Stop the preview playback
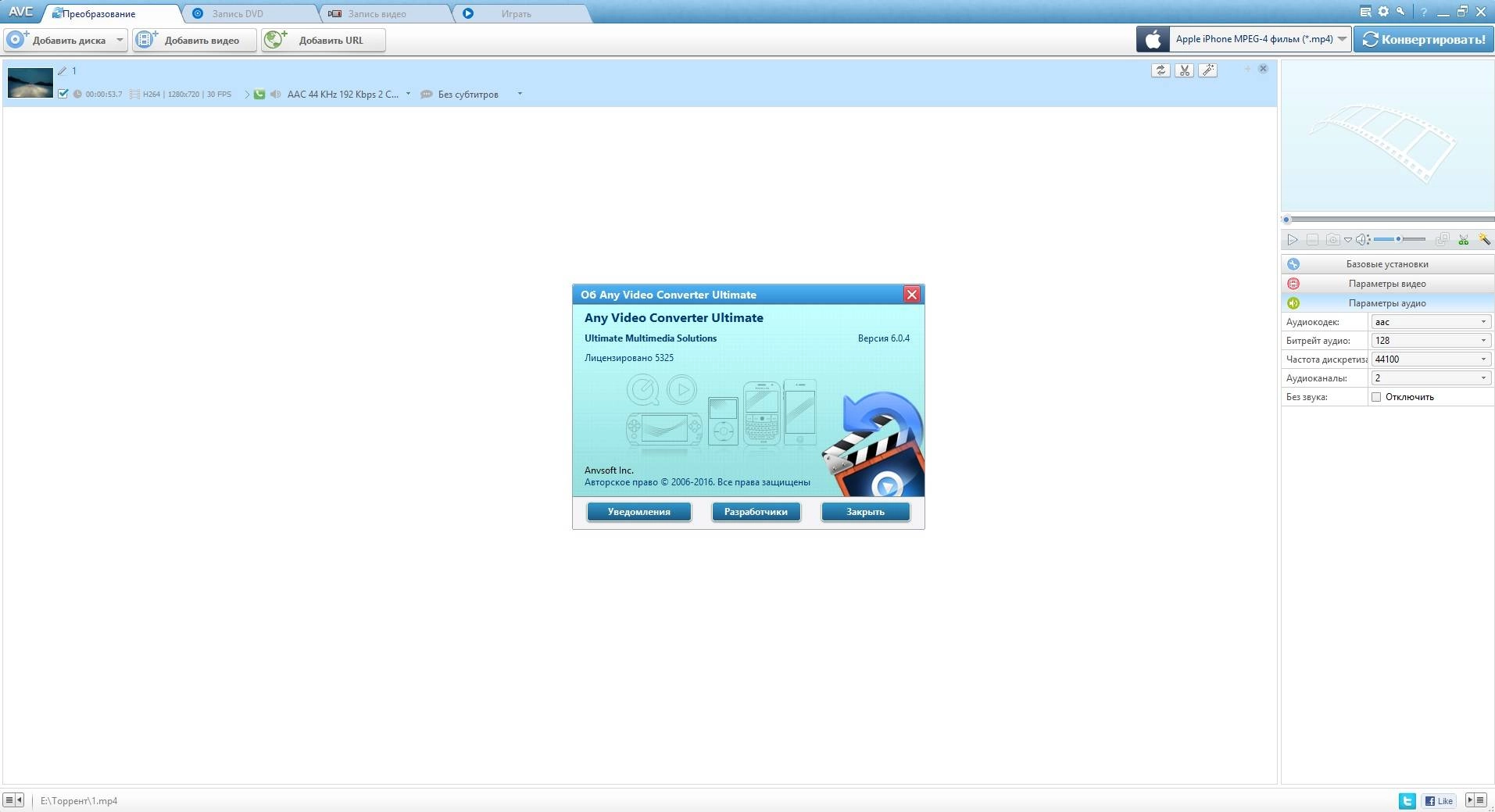 tap(1313, 240)
